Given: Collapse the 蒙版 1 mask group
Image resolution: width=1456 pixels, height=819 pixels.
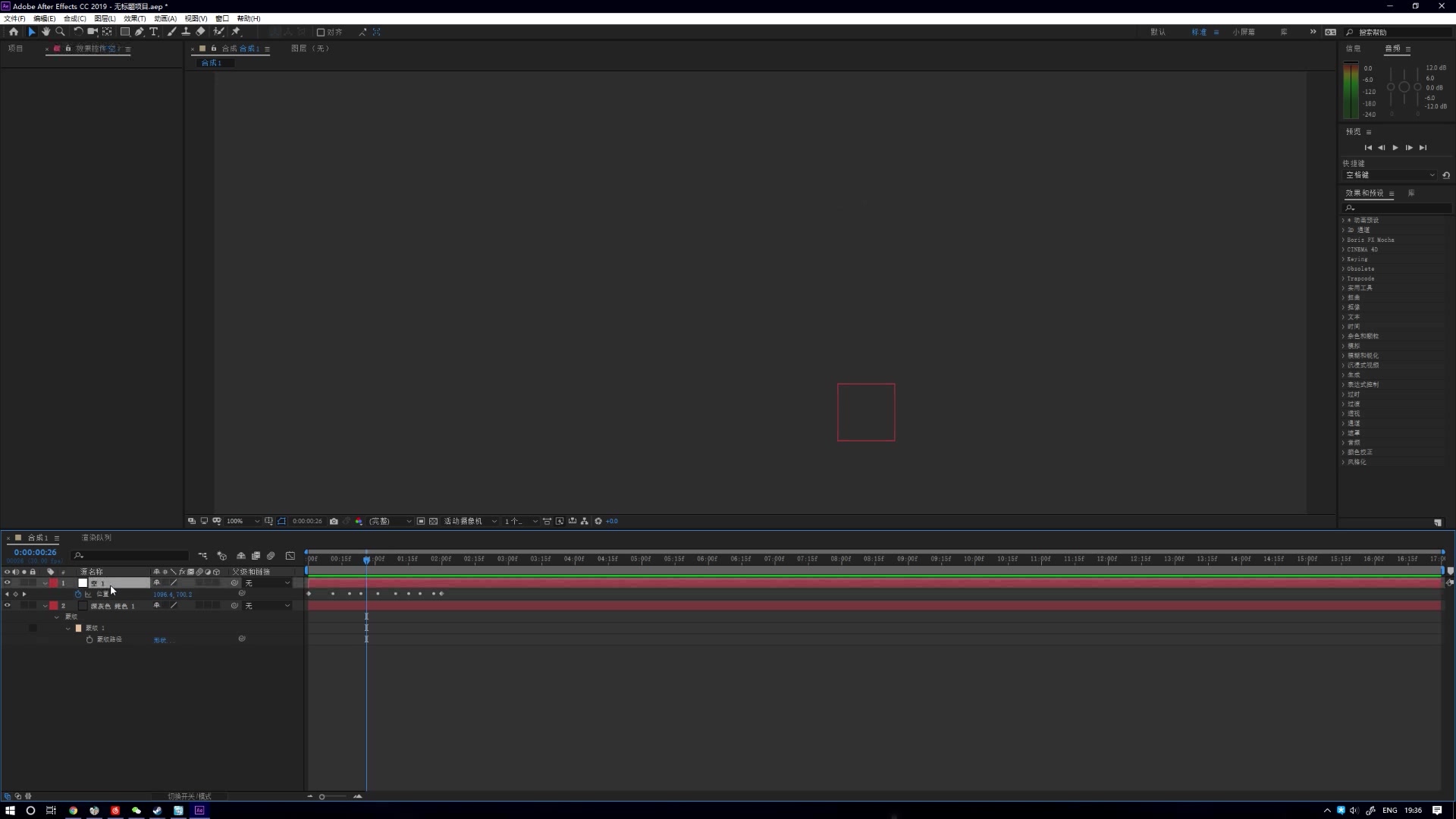Looking at the screenshot, I should click(68, 629).
